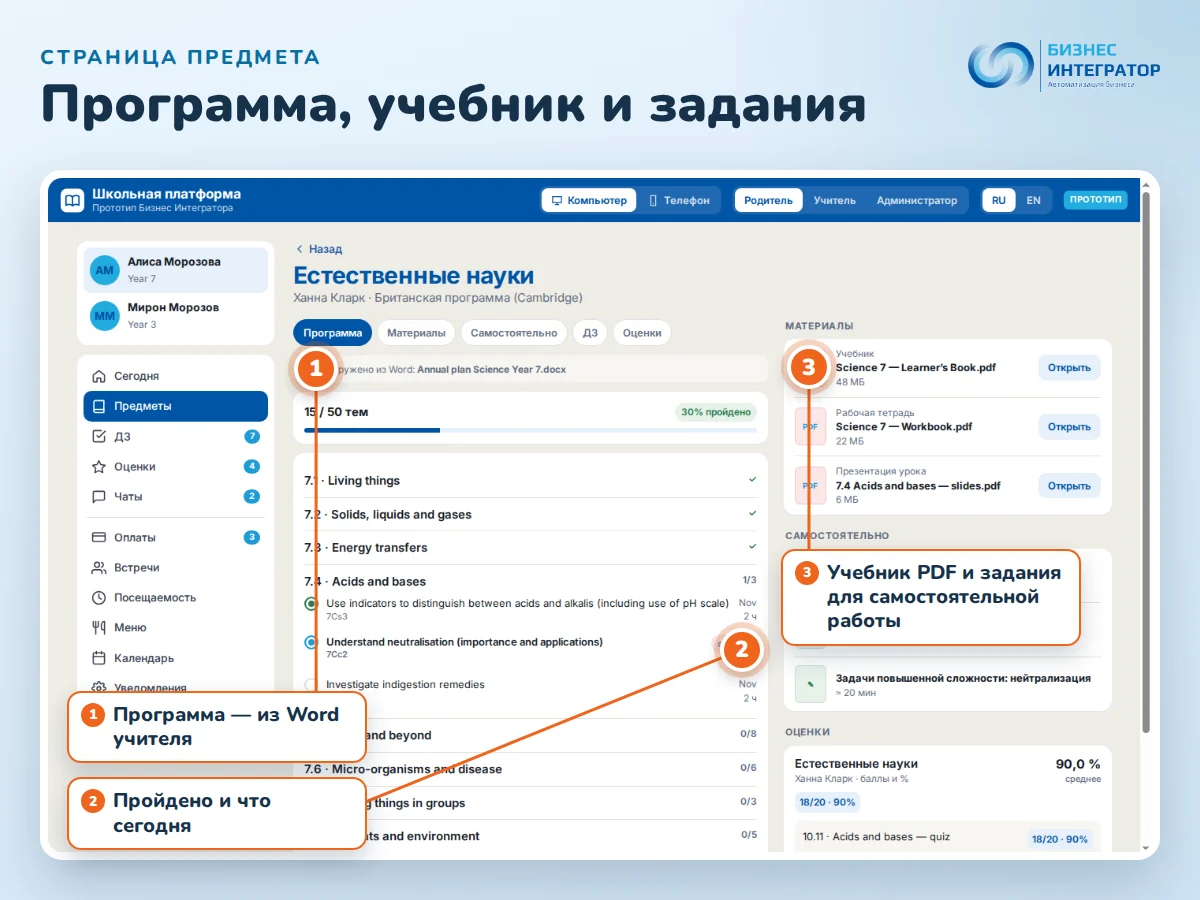This screenshot has height=900, width=1200.
Task: Open ДЗ using its checkbox icon in sidebar
Action: pyautogui.click(x=98, y=436)
